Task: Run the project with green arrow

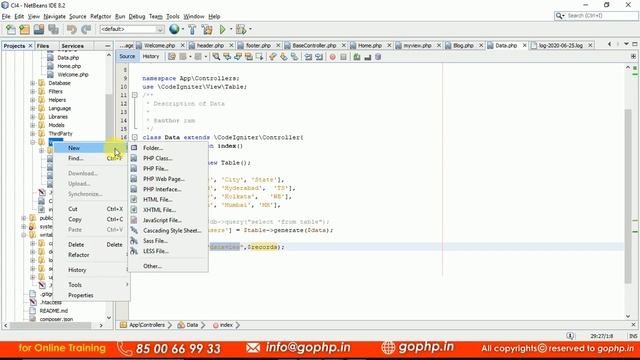Action: 222,29
